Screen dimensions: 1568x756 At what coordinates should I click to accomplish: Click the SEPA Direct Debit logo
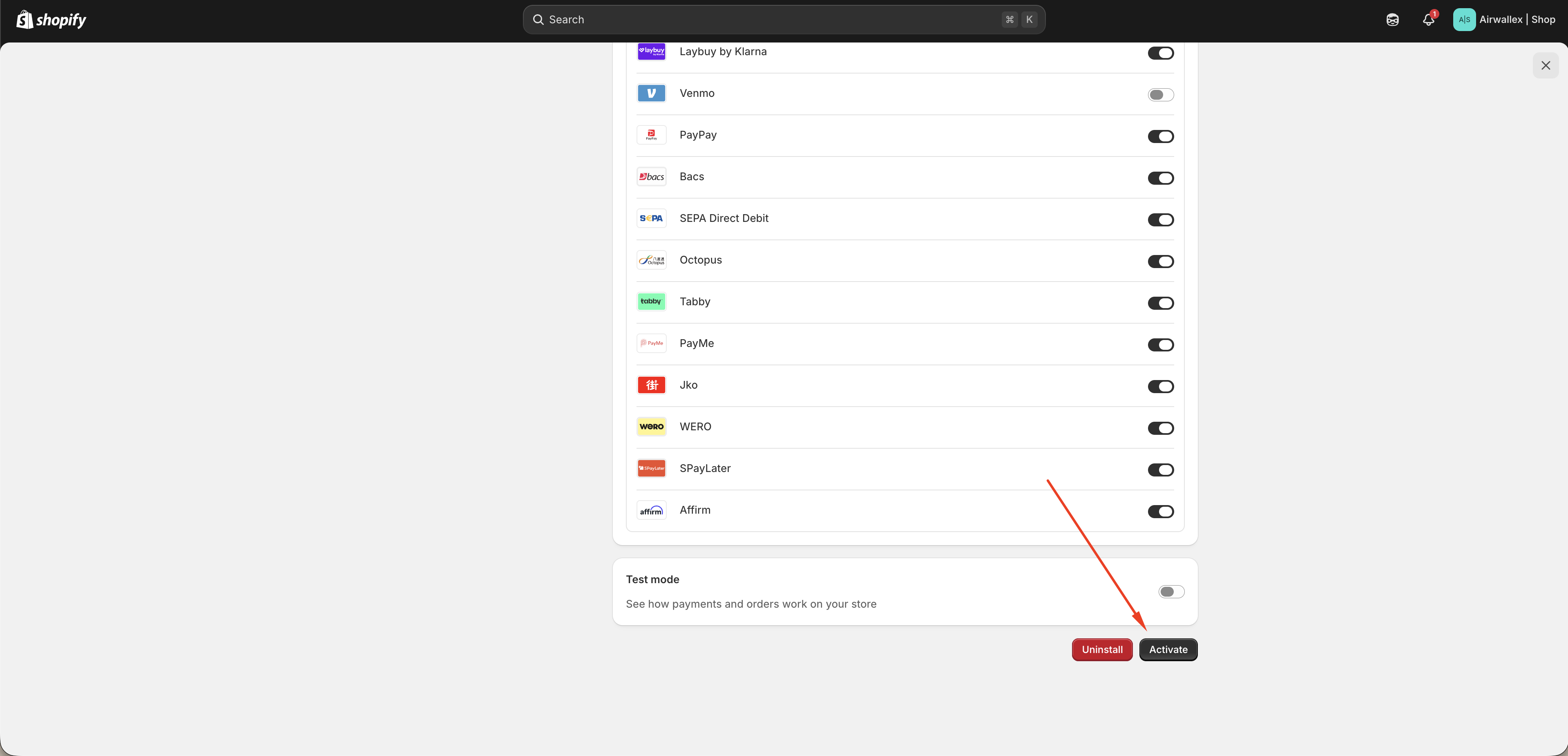click(651, 219)
